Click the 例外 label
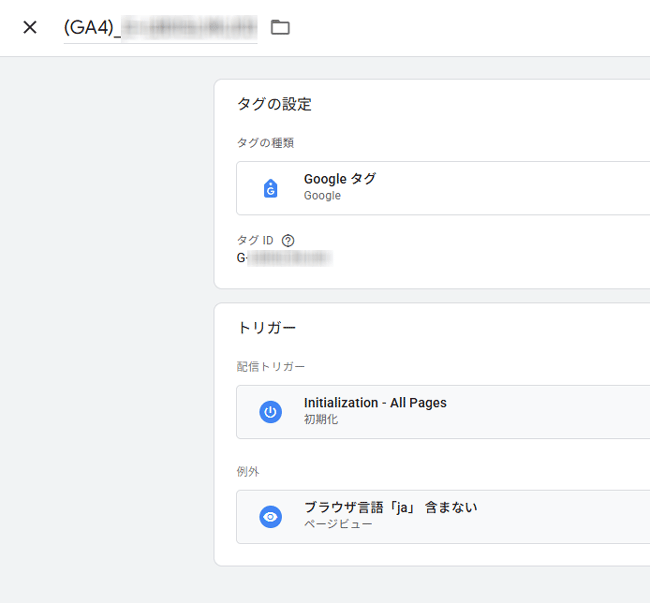650x603 pixels. point(248,471)
